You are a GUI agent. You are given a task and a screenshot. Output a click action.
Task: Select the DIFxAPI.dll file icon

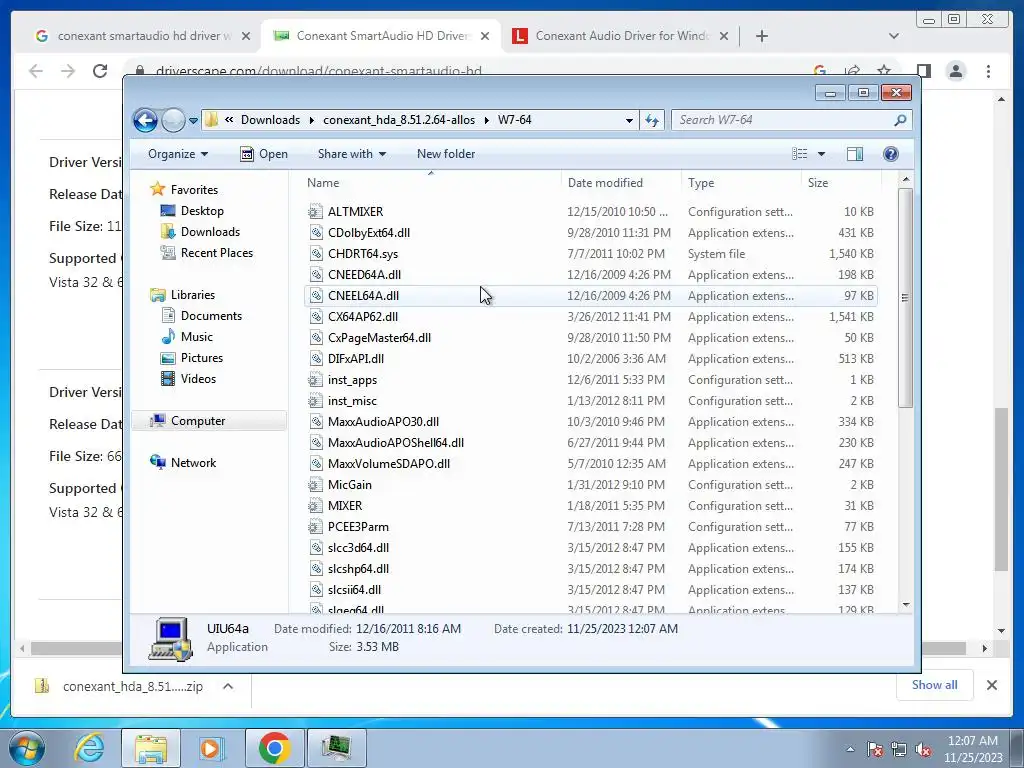315,359
